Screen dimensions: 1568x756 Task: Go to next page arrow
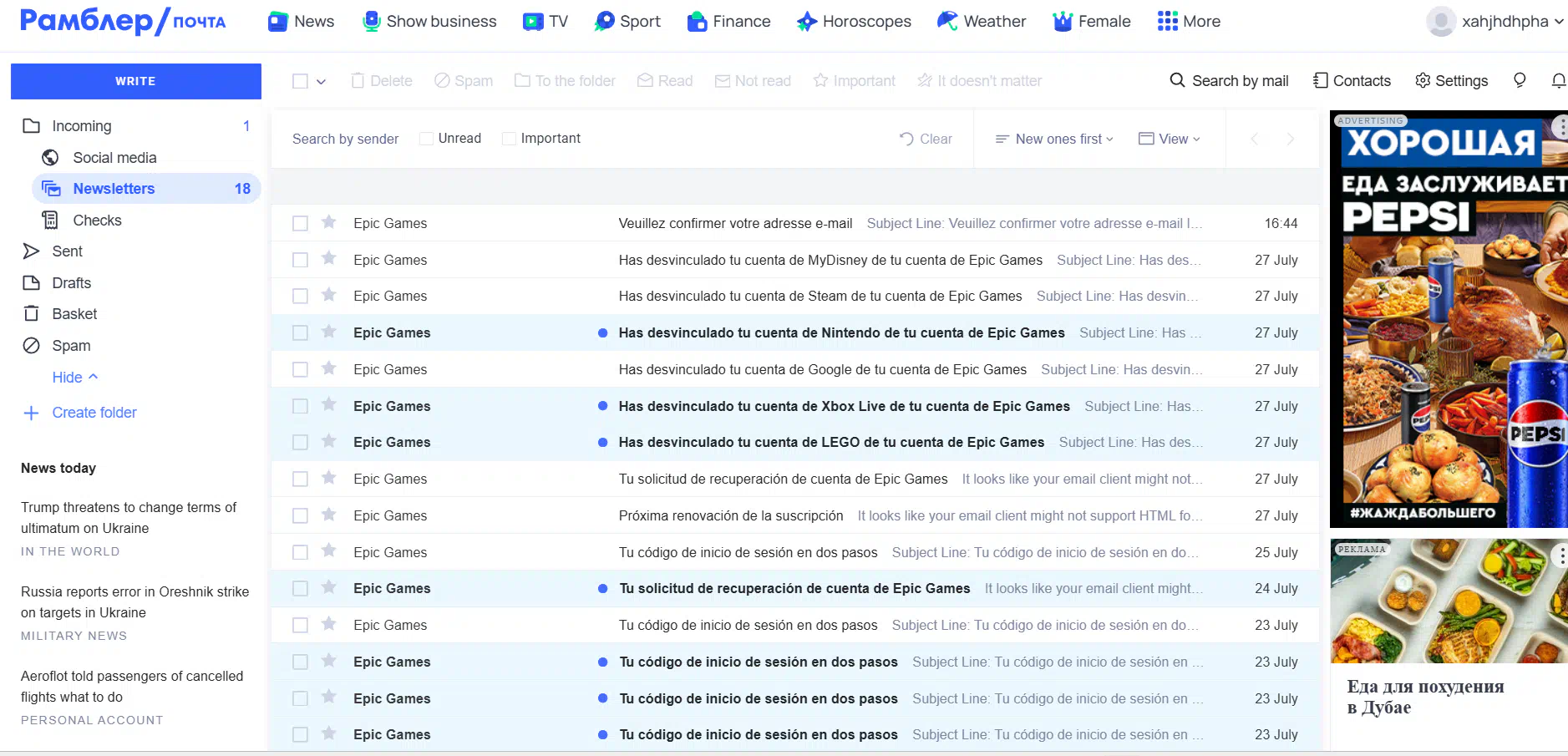pyautogui.click(x=1290, y=139)
